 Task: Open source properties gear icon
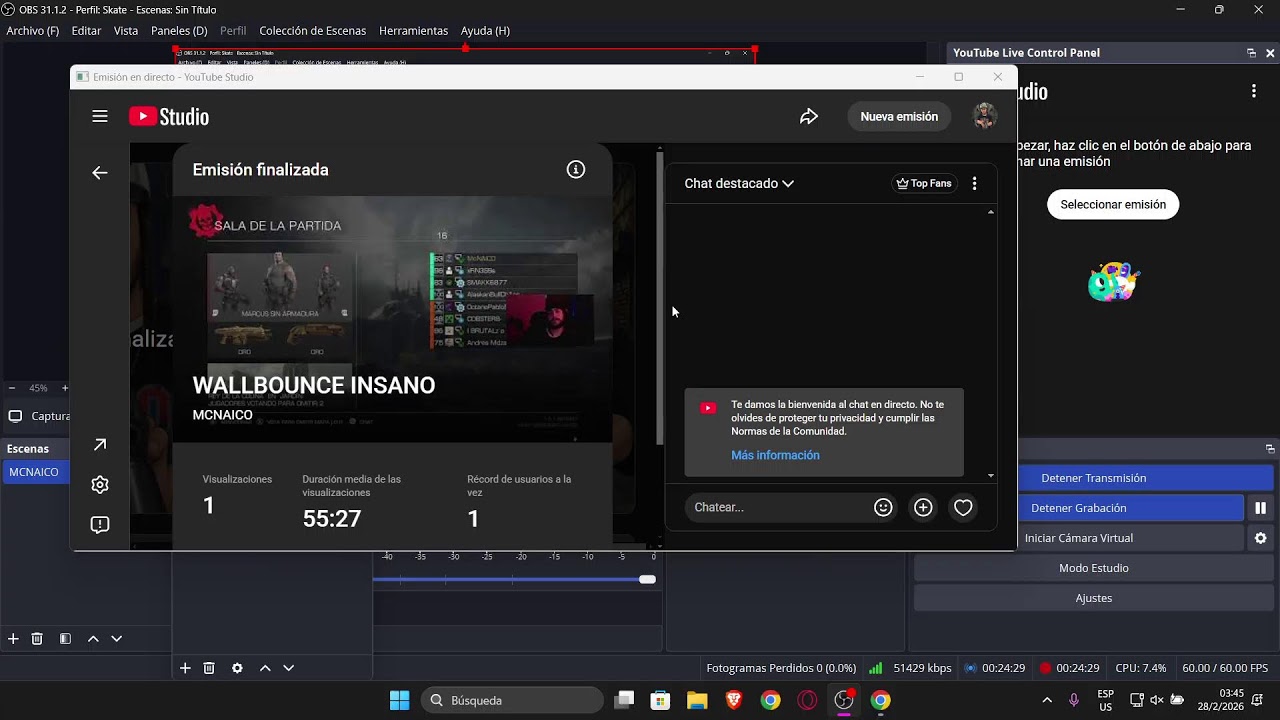(x=237, y=668)
